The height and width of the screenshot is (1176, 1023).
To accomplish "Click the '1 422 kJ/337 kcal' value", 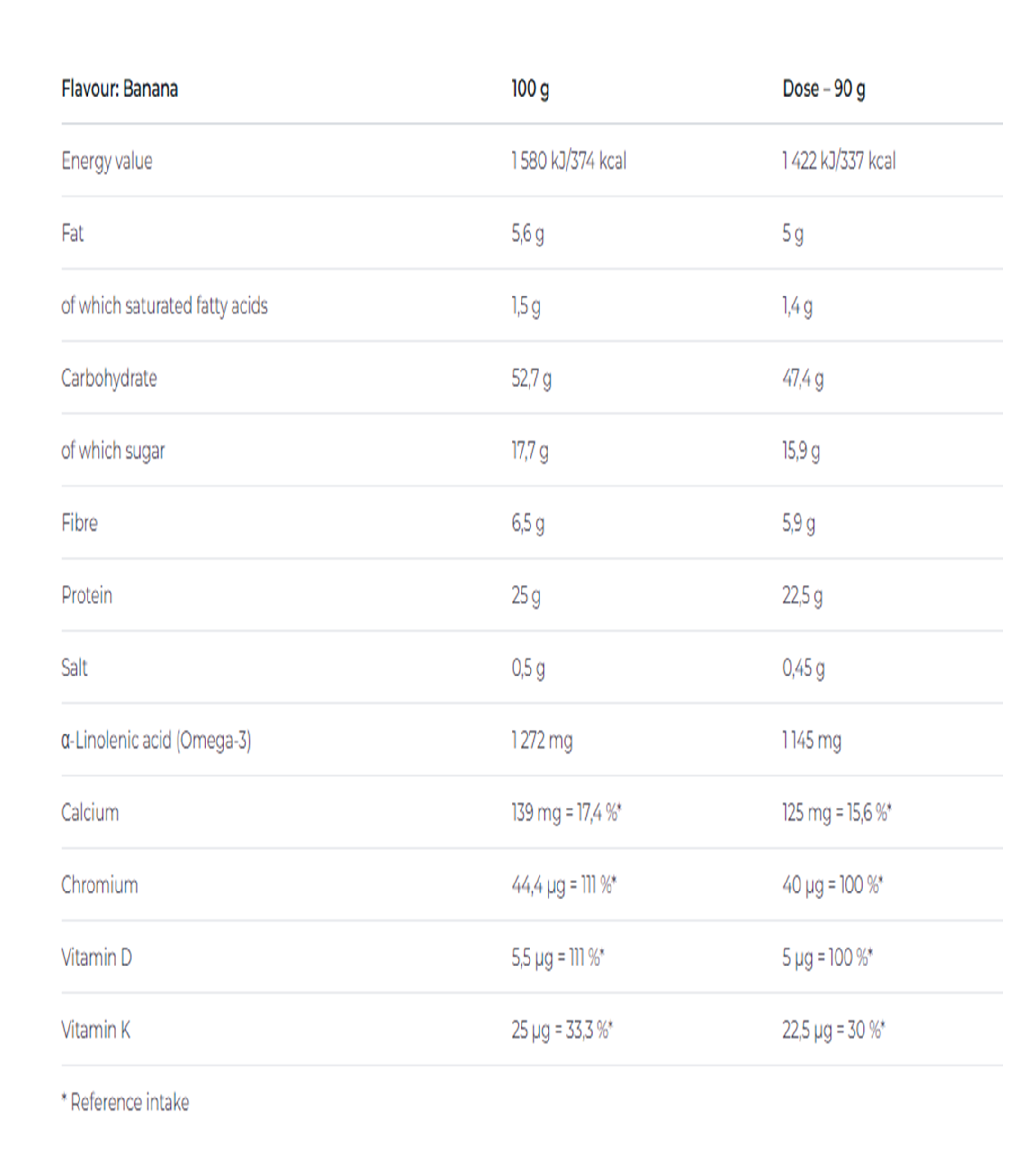I will 838,161.
